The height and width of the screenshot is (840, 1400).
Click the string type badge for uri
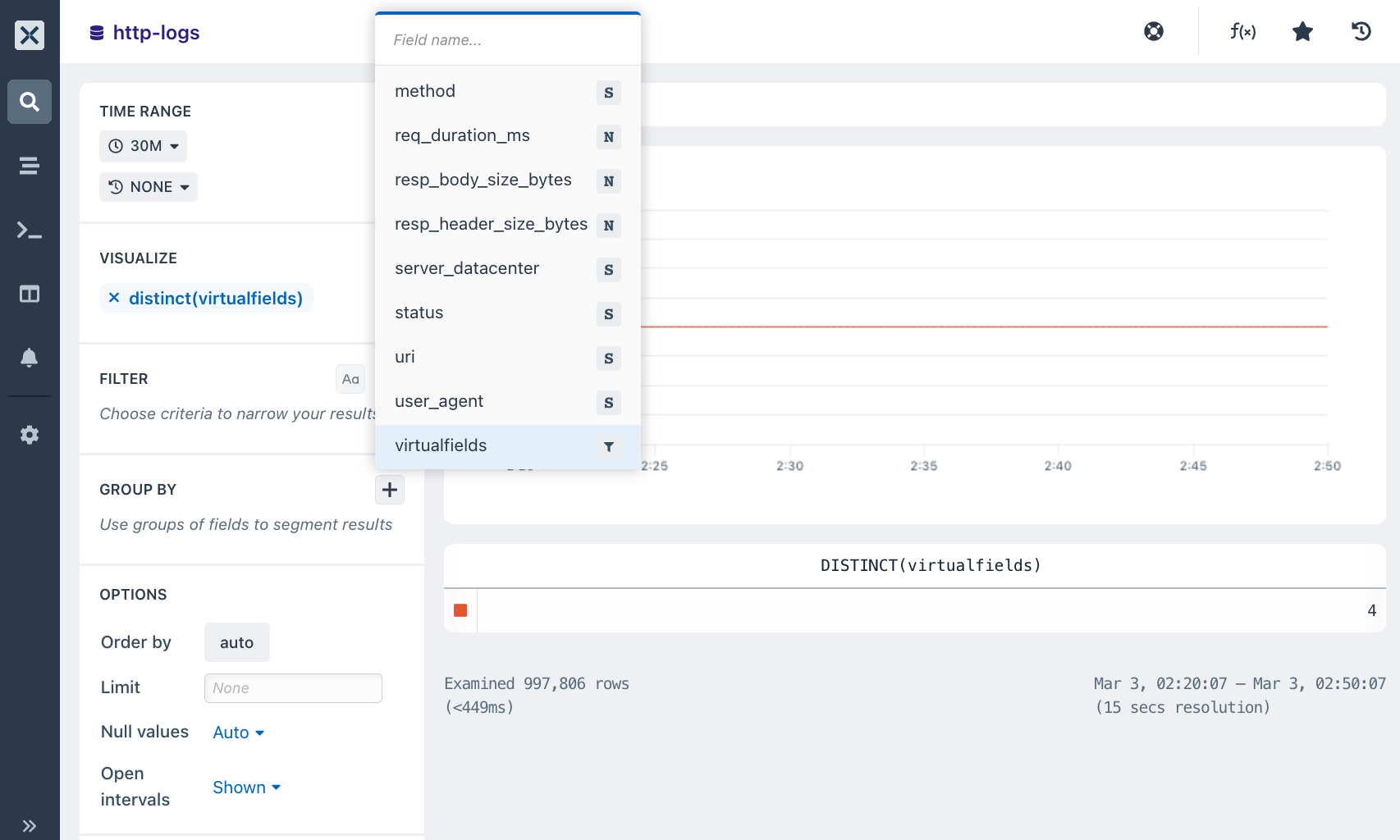pyautogui.click(x=609, y=358)
